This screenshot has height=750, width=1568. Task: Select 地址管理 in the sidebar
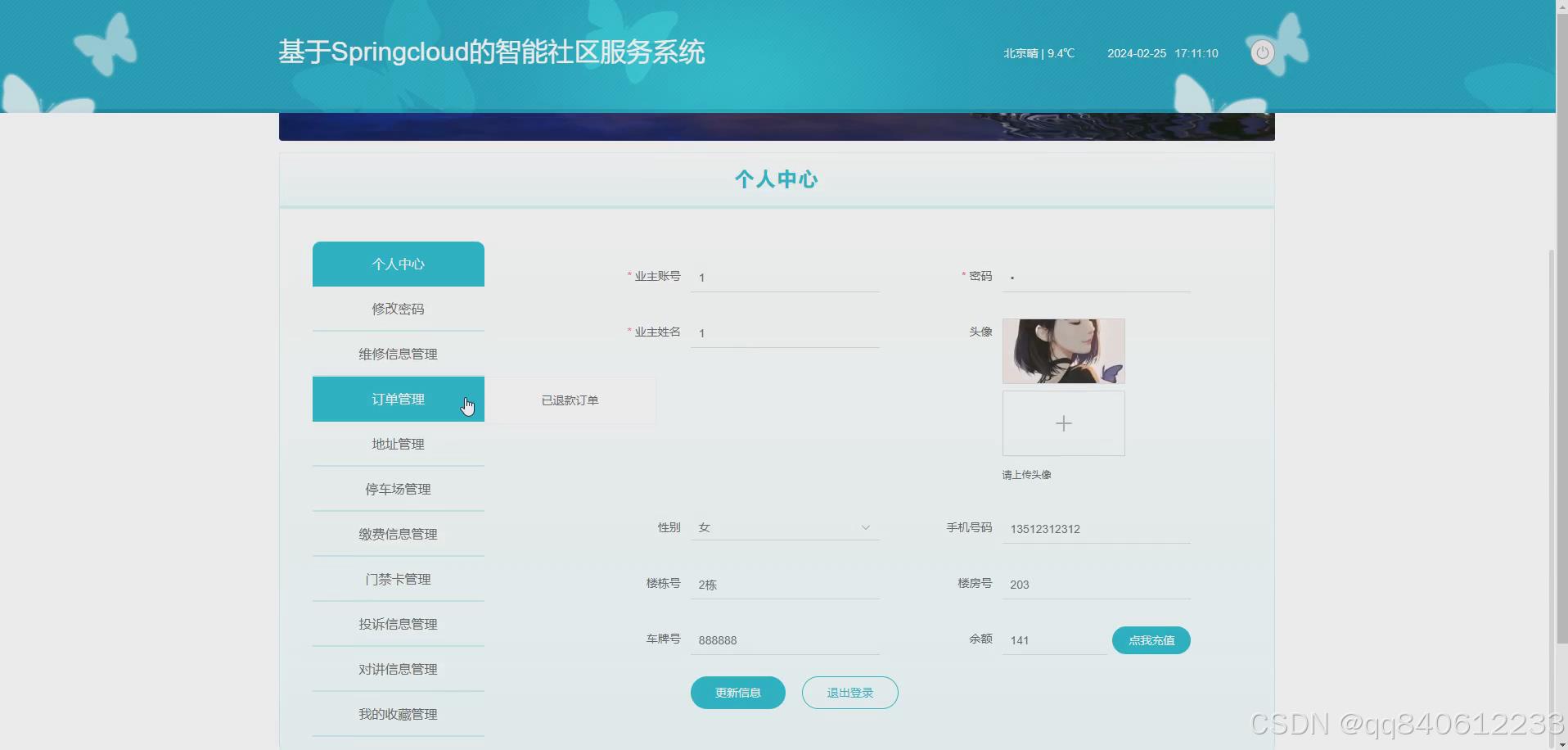tap(398, 444)
